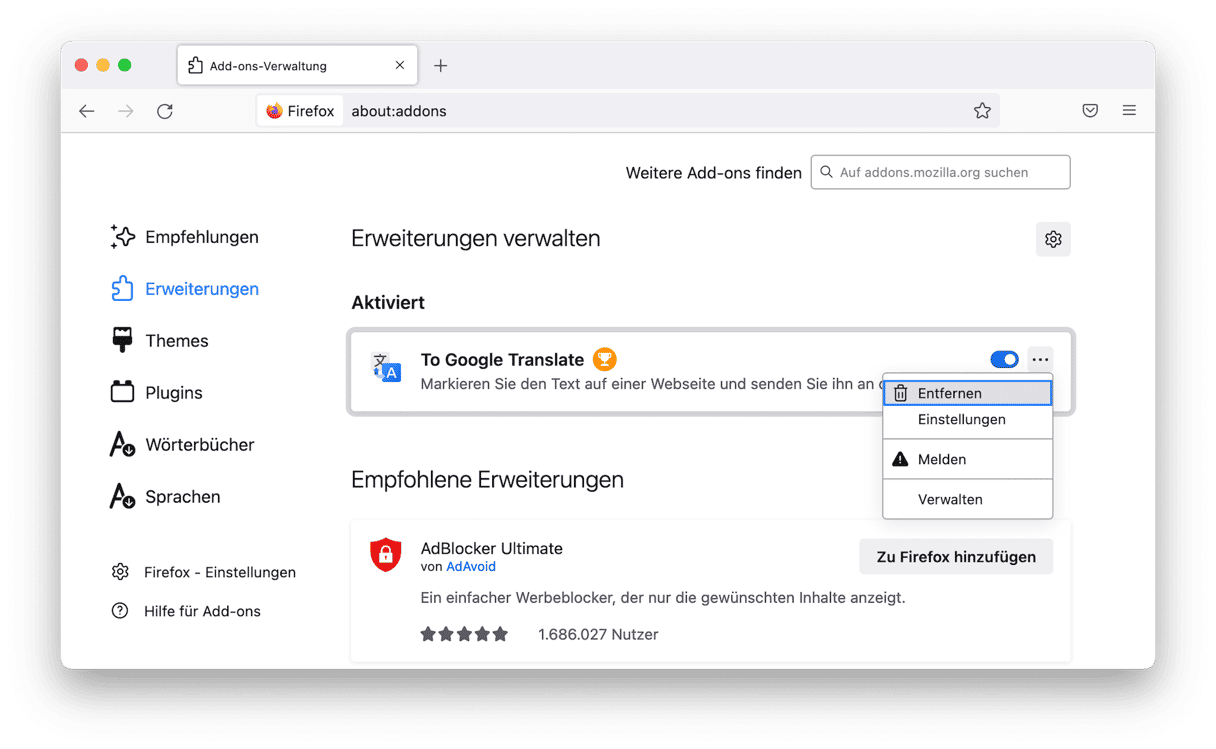1216x749 pixels.
Task: Click the Aktiviert section heading
Action: [x=388, y=302]
